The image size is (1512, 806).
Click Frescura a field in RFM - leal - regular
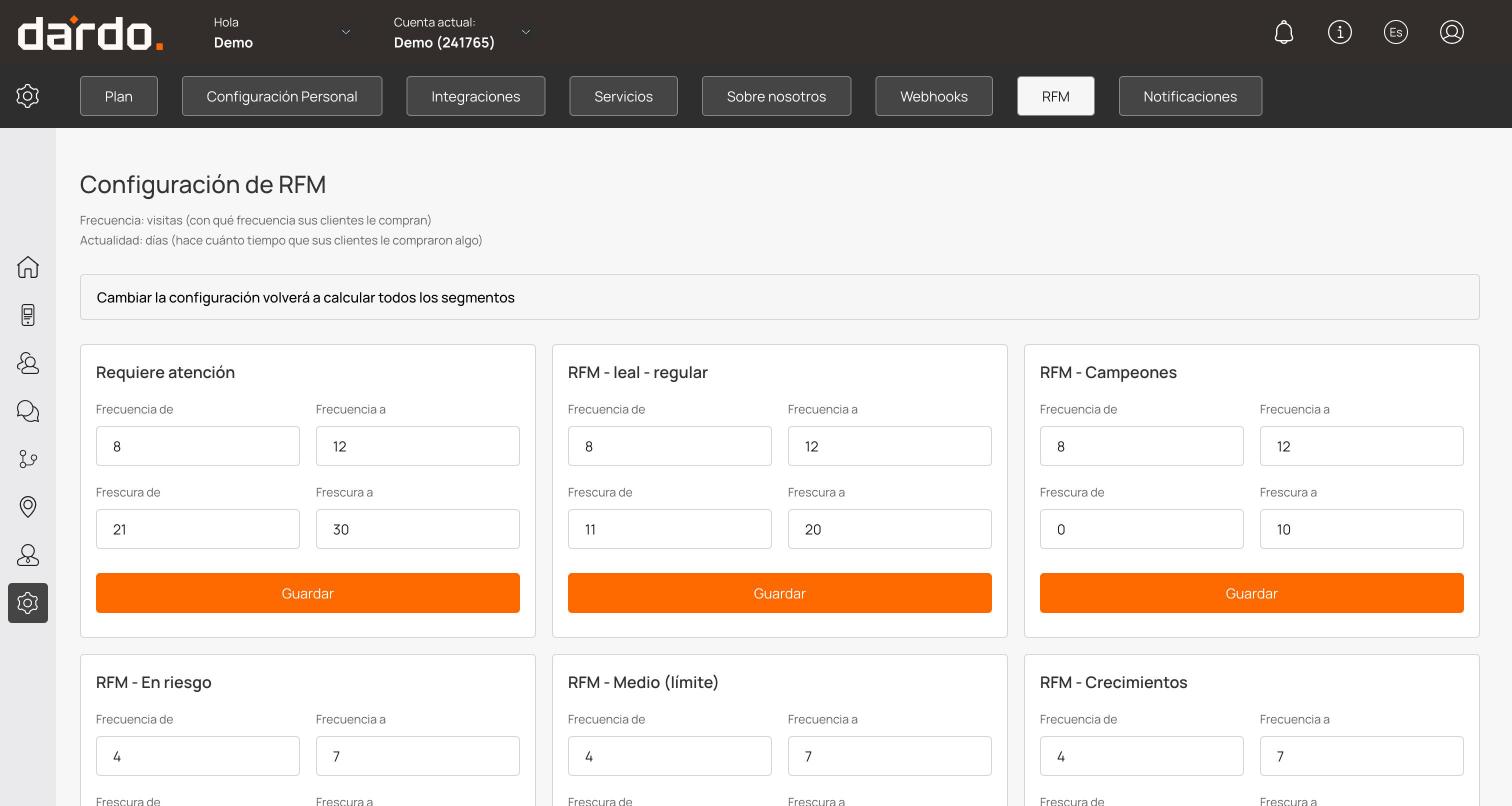point(890,529)
